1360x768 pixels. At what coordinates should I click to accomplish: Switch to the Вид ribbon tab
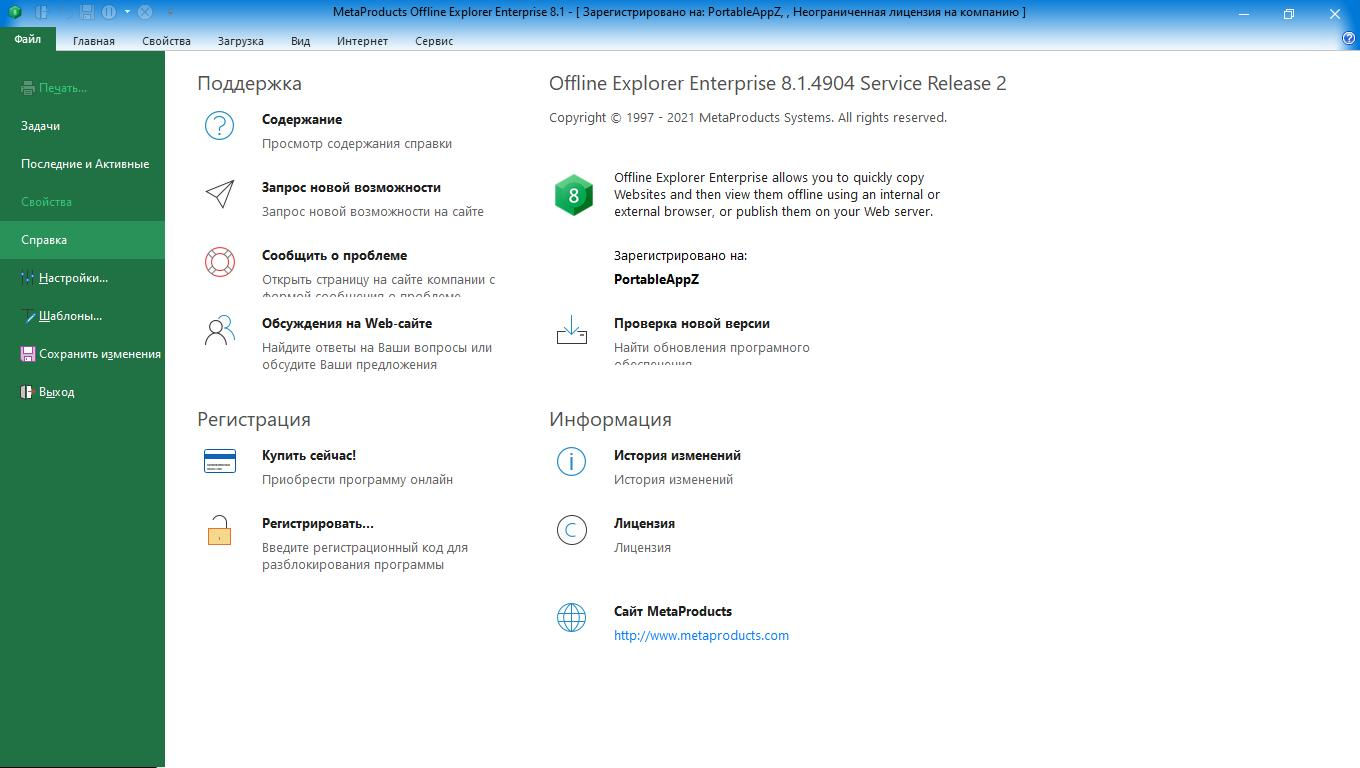click(x=301, y=41)
